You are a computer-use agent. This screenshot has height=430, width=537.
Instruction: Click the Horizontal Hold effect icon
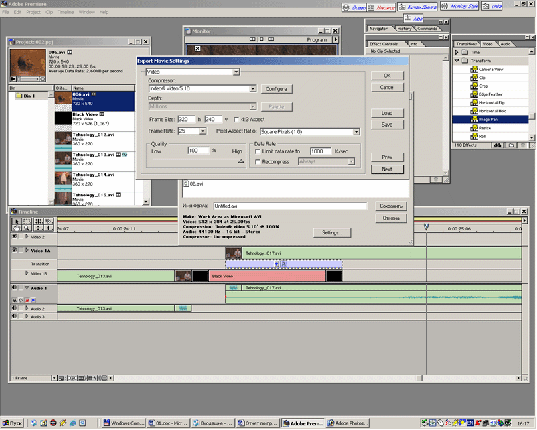click(x=474, y=111)
